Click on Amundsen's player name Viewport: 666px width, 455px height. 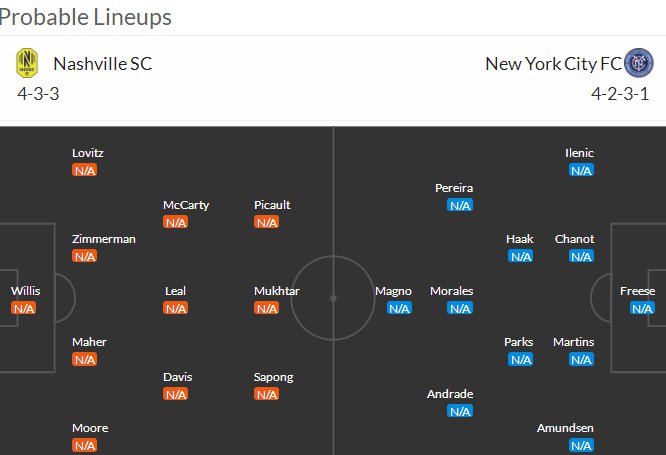(x=565, y=428)
